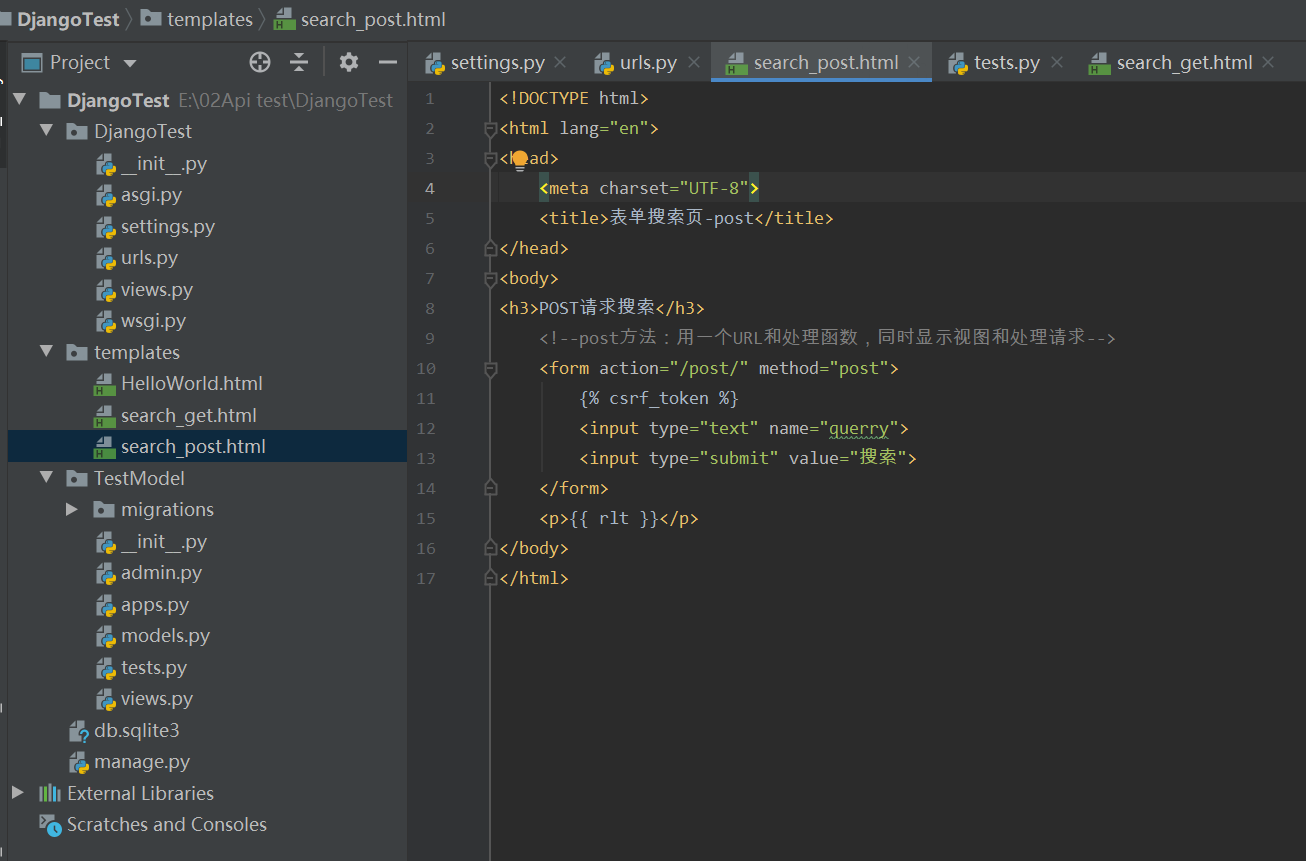Select urls.py in the project tree
The image size is (1306, 861).
tap(149, 257)
